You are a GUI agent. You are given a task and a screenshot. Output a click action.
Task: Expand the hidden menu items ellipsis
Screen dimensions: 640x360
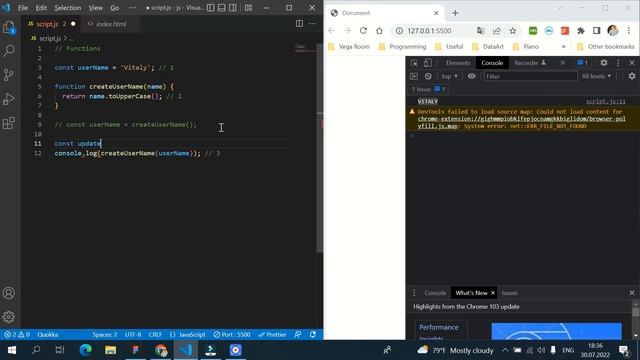coord(132,8)
